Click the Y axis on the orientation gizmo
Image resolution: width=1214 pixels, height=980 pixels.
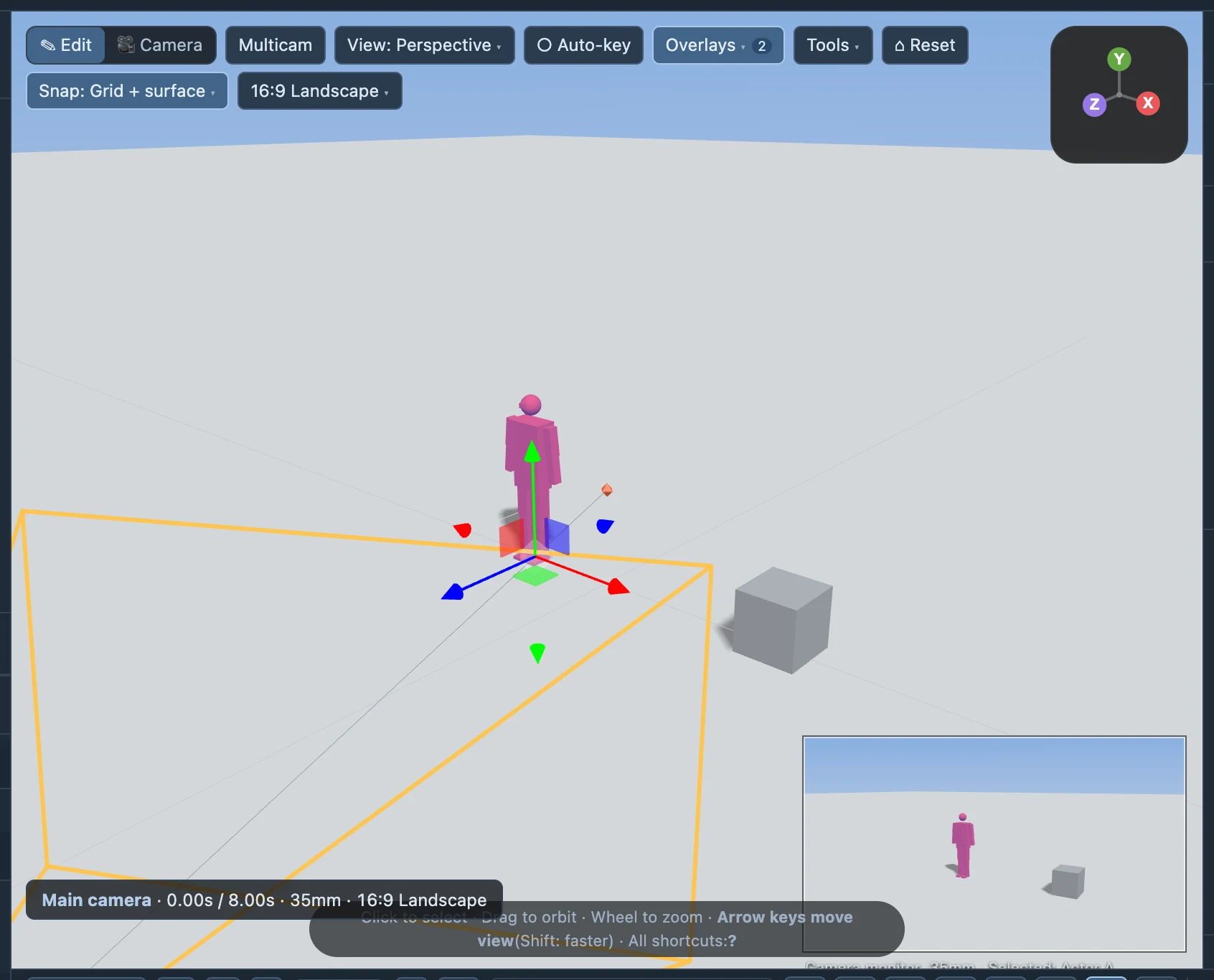pos(1119,60)
